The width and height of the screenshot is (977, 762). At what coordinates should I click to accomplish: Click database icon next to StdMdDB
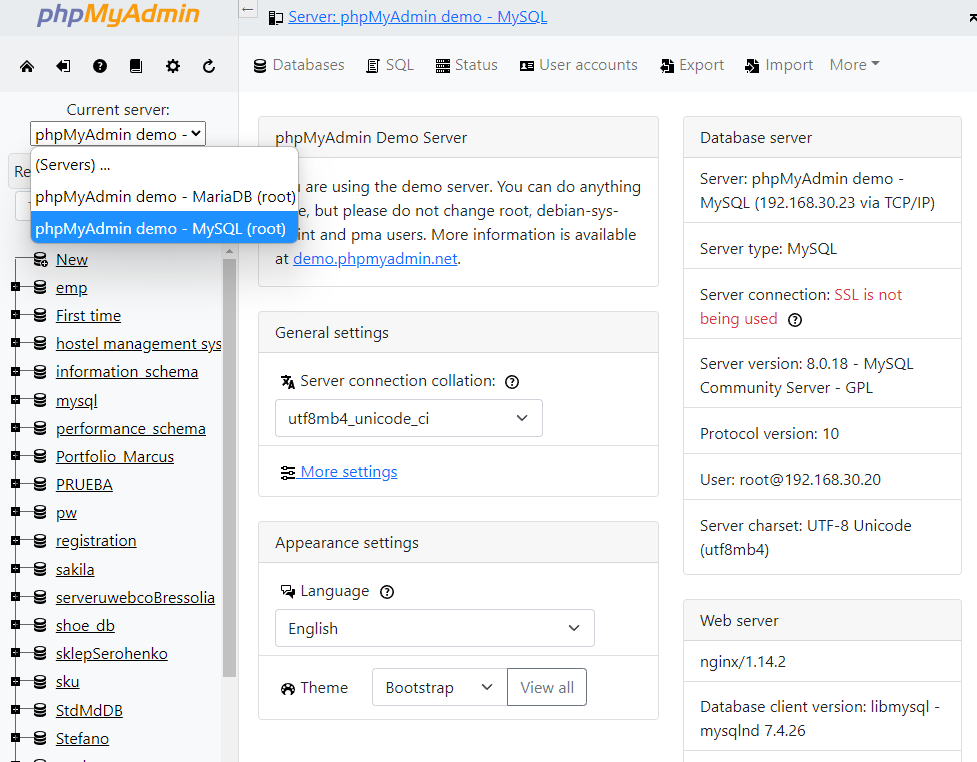tap(40, 710)
